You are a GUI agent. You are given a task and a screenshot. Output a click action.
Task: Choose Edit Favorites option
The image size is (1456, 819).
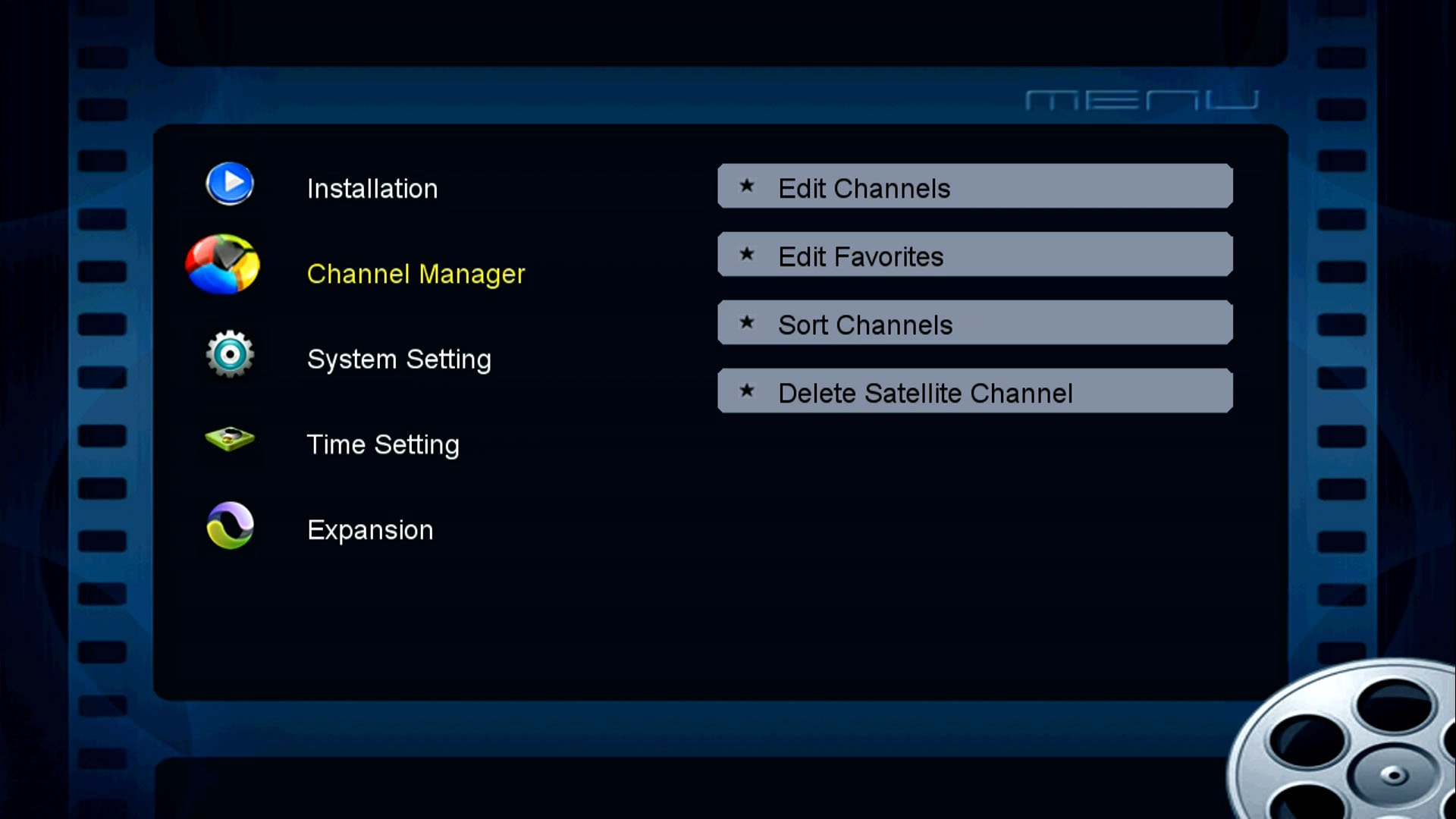pos(975,254)
